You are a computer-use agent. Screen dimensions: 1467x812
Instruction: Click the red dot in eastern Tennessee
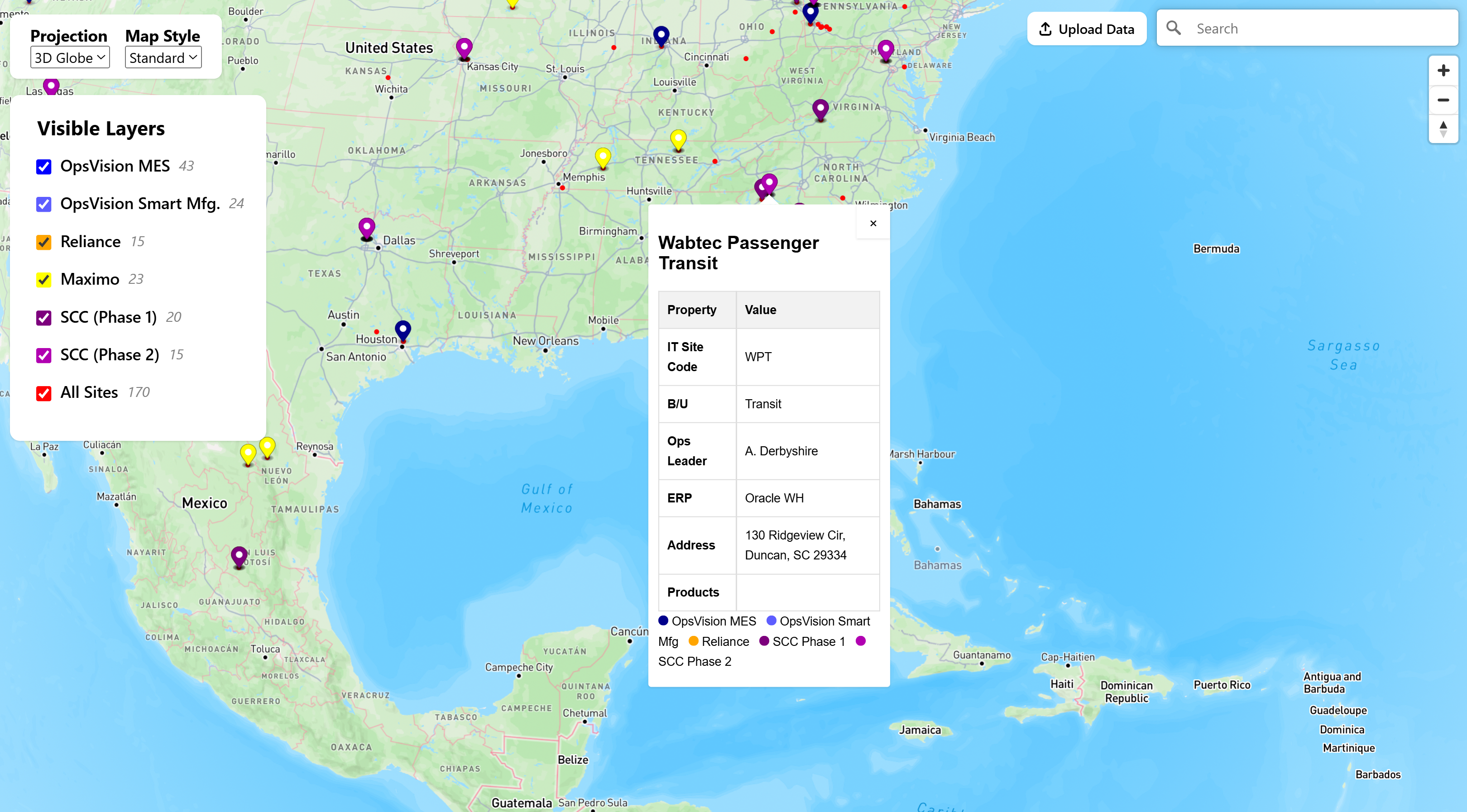tap(714, 161)
